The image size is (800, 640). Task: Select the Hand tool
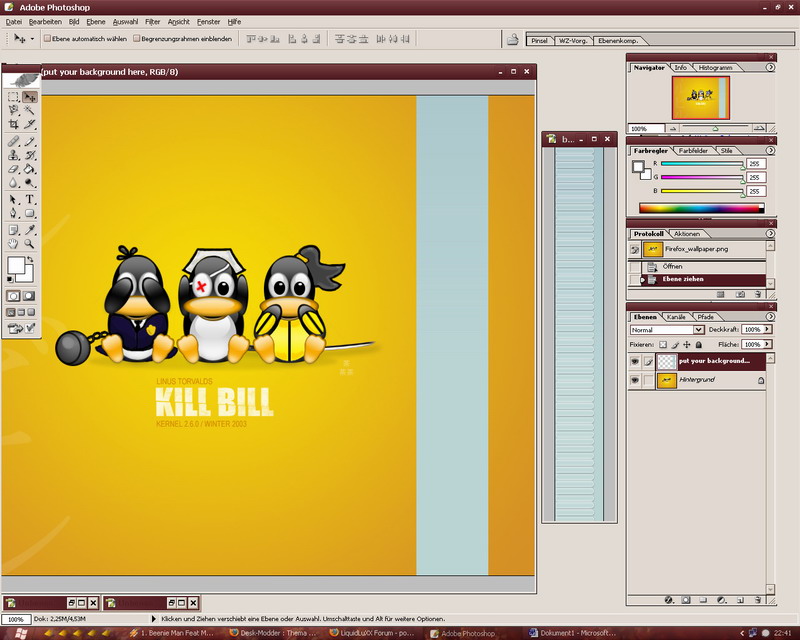pos(13,244)
